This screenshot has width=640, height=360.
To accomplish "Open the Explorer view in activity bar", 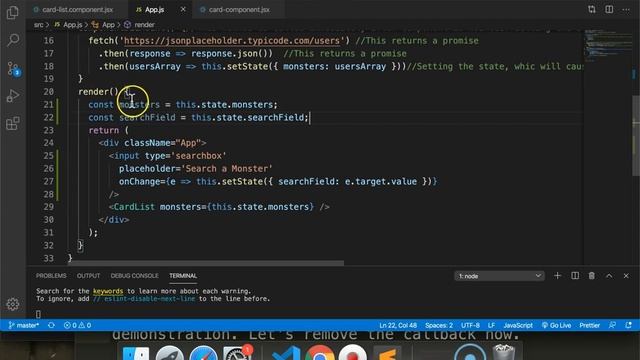I will pyautogui.click(x=13, y=13).
